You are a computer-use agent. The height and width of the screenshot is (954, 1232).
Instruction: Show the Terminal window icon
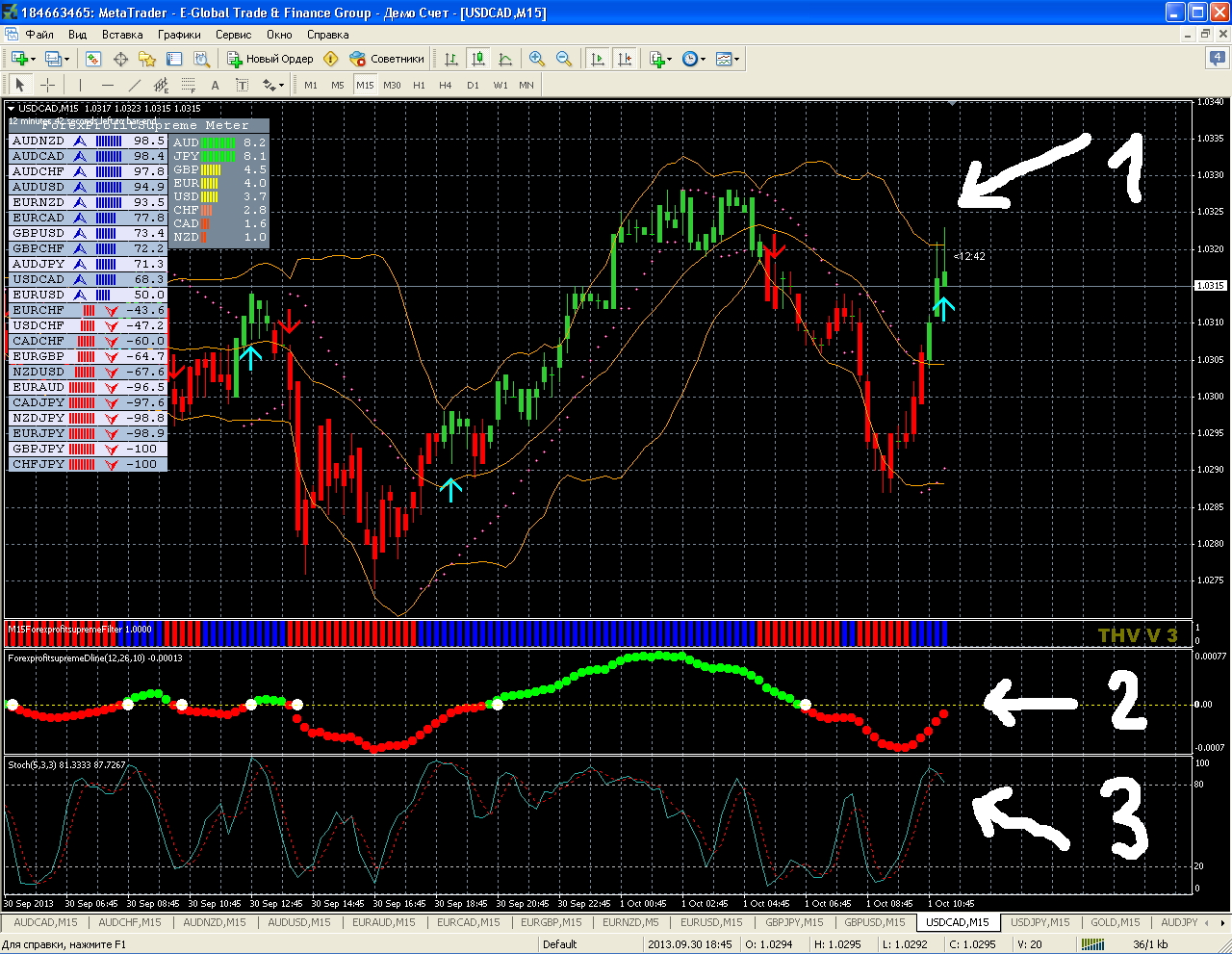pos(174,59)
